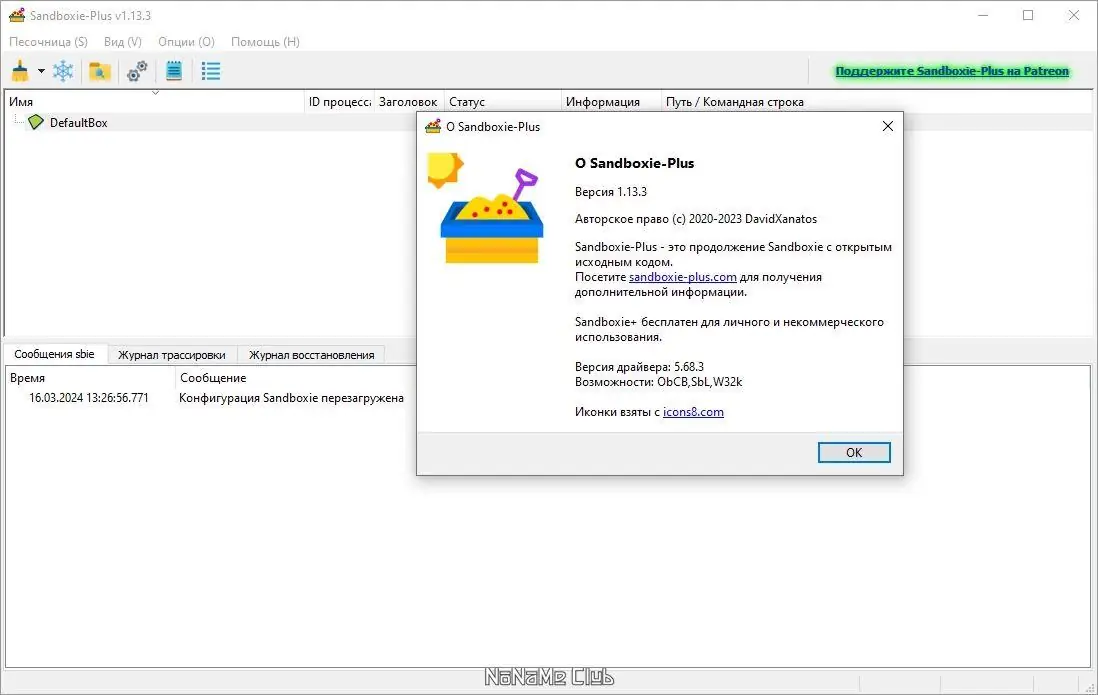
Task: Switch to Сообщения sbie tab
Action: click(x=55, y=354)
